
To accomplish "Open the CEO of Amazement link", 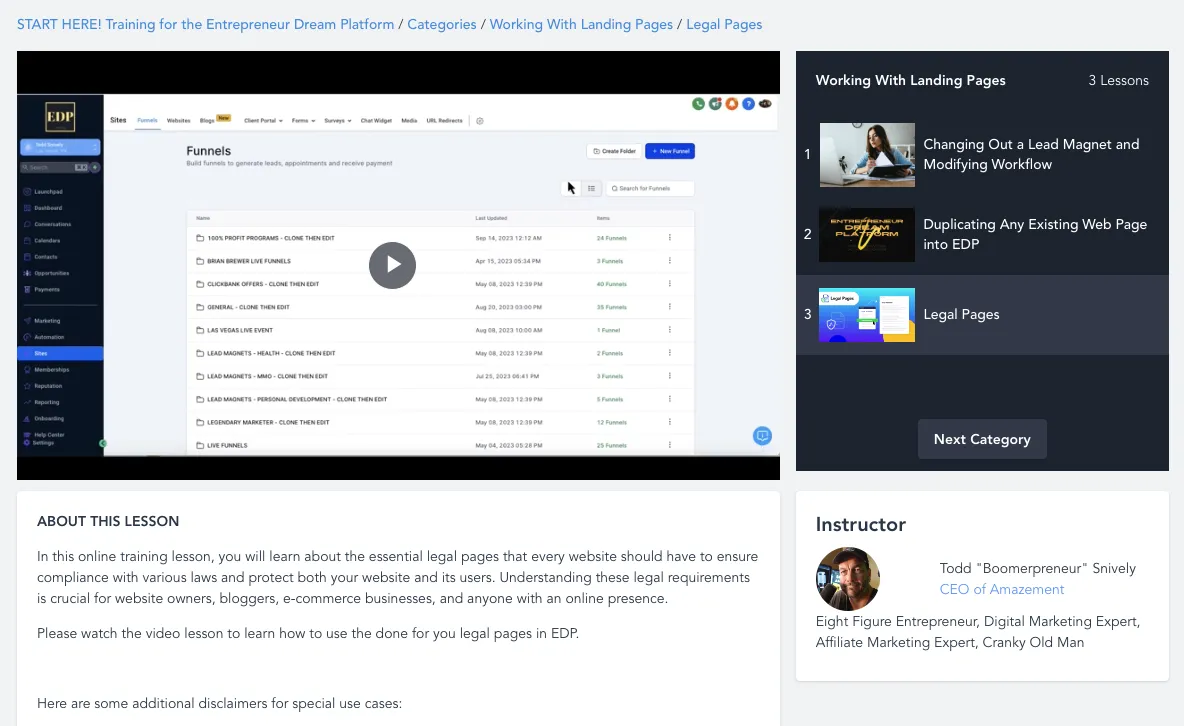I will (x=1001, y=589).
